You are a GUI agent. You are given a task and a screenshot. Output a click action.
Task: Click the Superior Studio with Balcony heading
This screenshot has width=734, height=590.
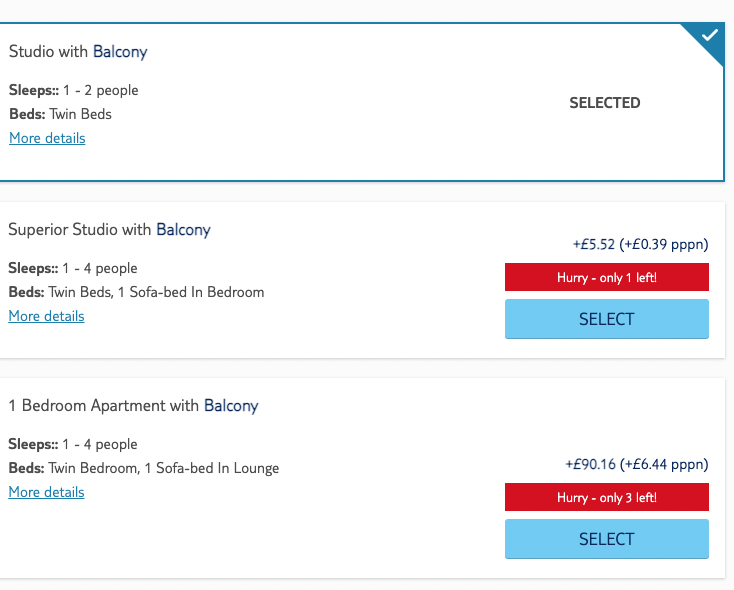pyautogui.click(x=110, y=229)
